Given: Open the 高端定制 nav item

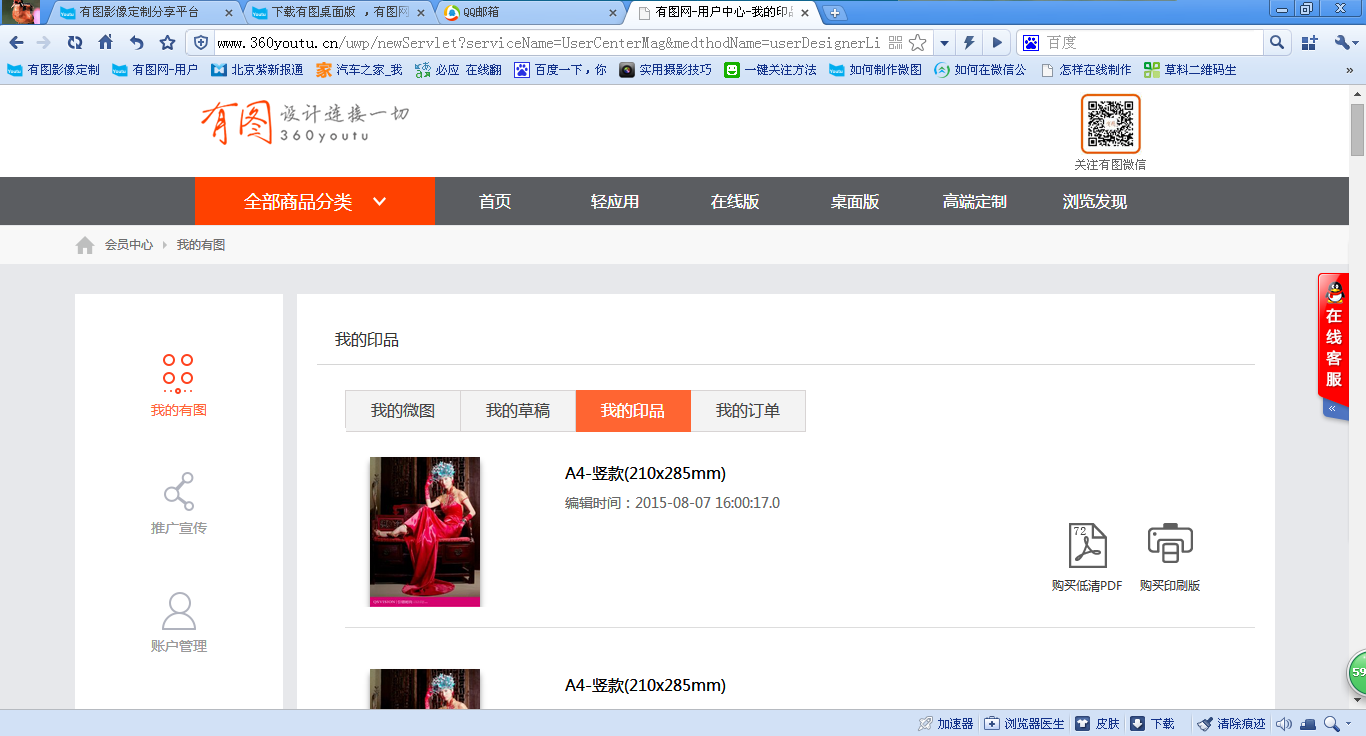Looking at the screenshot, I should click(975, 201).
